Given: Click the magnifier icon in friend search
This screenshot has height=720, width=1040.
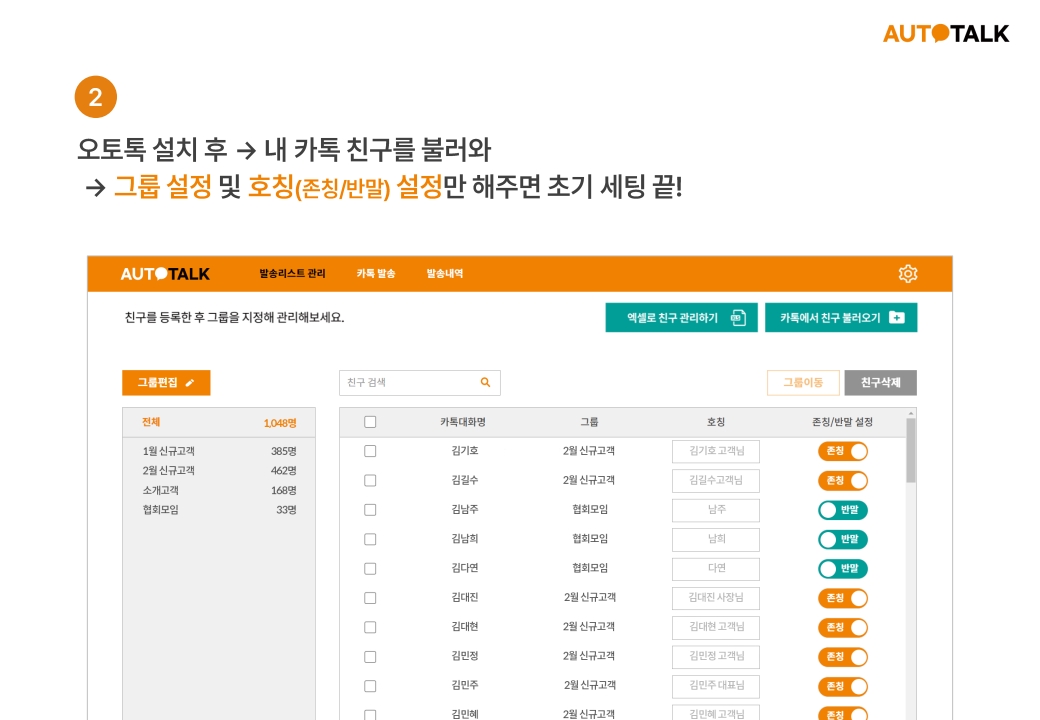Looking at the screenshot, I should coord(486,383).
